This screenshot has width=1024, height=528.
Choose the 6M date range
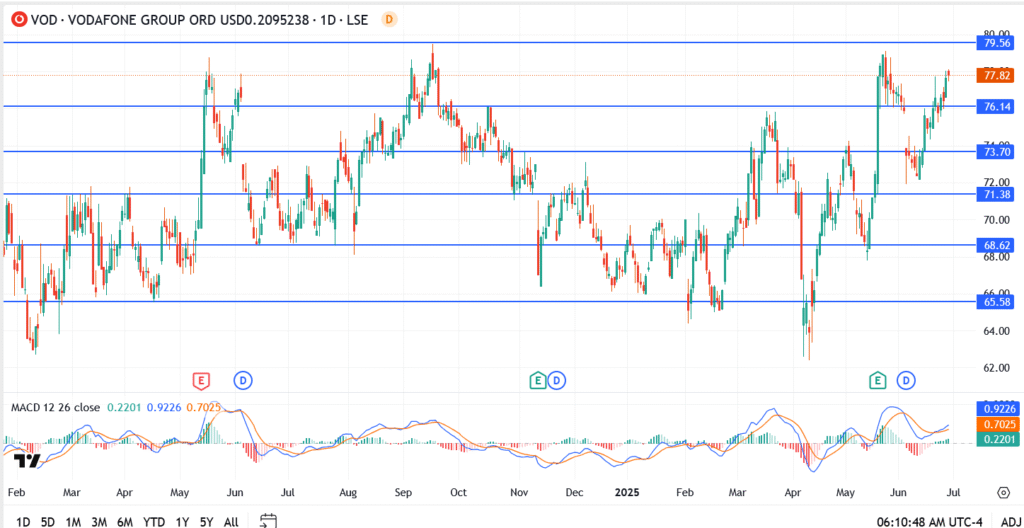[x=125, y=521]
